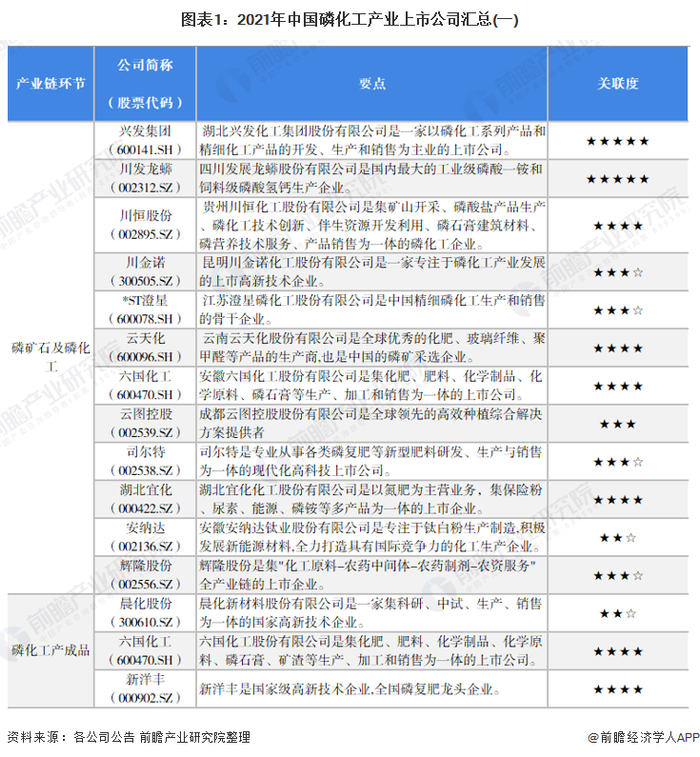Image resolution: width=700 pixels, height=757 pixels.
Task: Click the 磷矿石及磷化工 category cell
Action: [x=51, y=357]
